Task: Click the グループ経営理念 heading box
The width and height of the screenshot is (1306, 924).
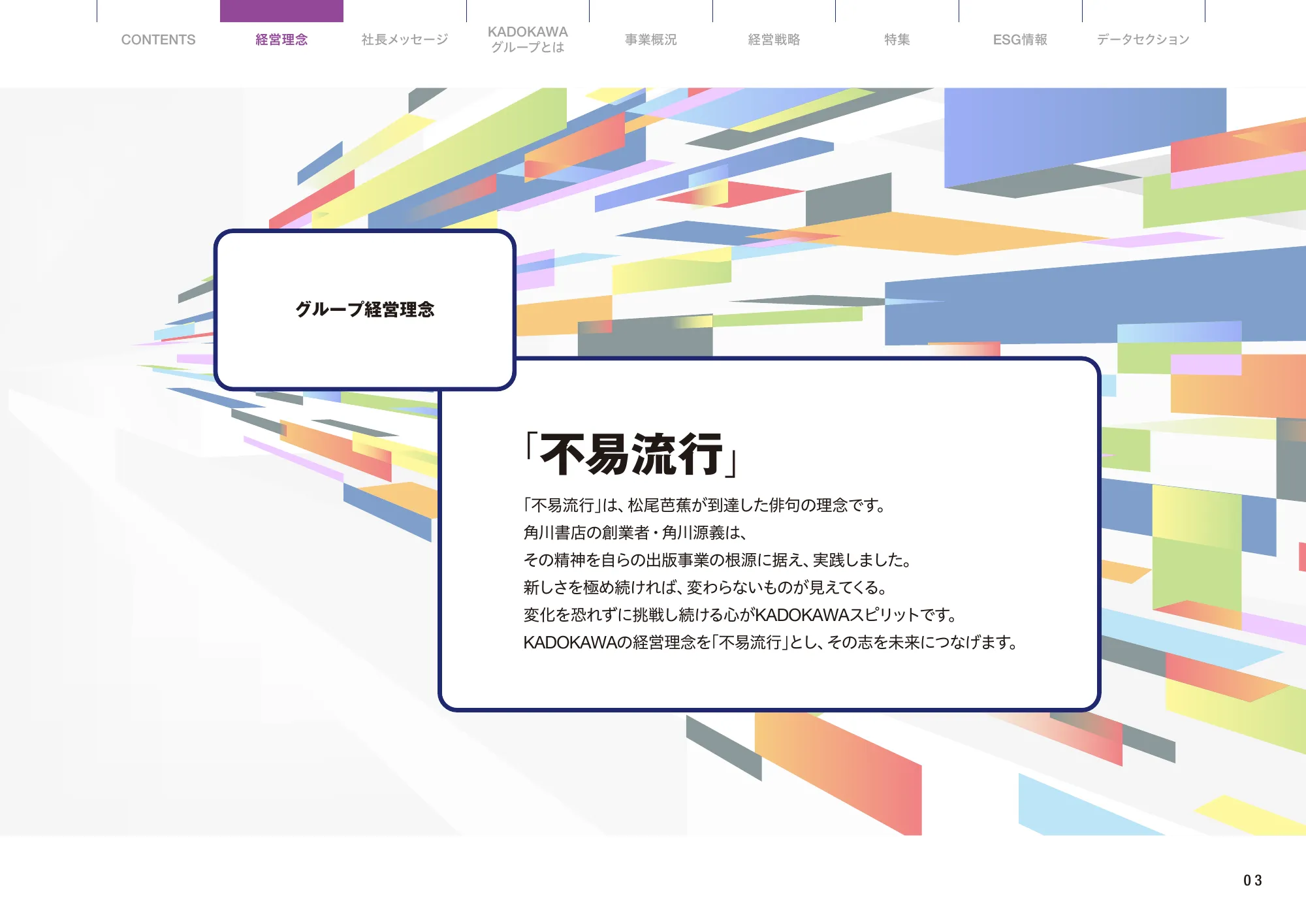Action: 365,310
